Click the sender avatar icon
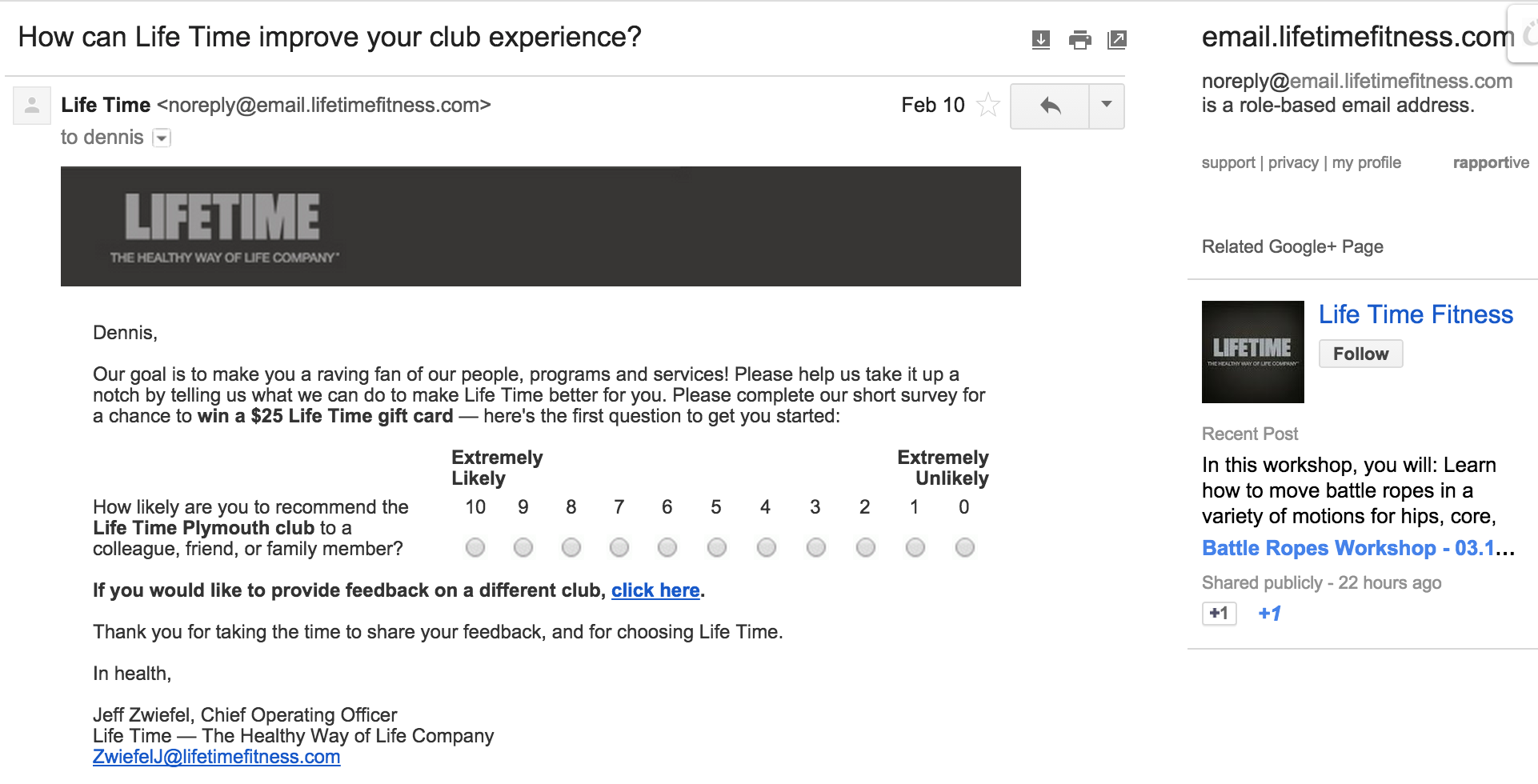This screenshot has height=784, width=1538. pyautogui.click(x=32, y=106)
